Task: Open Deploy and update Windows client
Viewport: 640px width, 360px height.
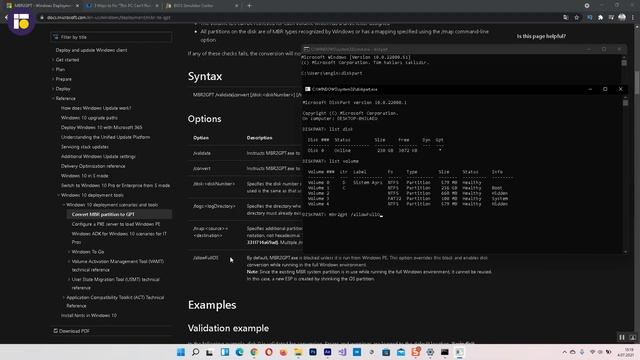Action: [91, 50]
